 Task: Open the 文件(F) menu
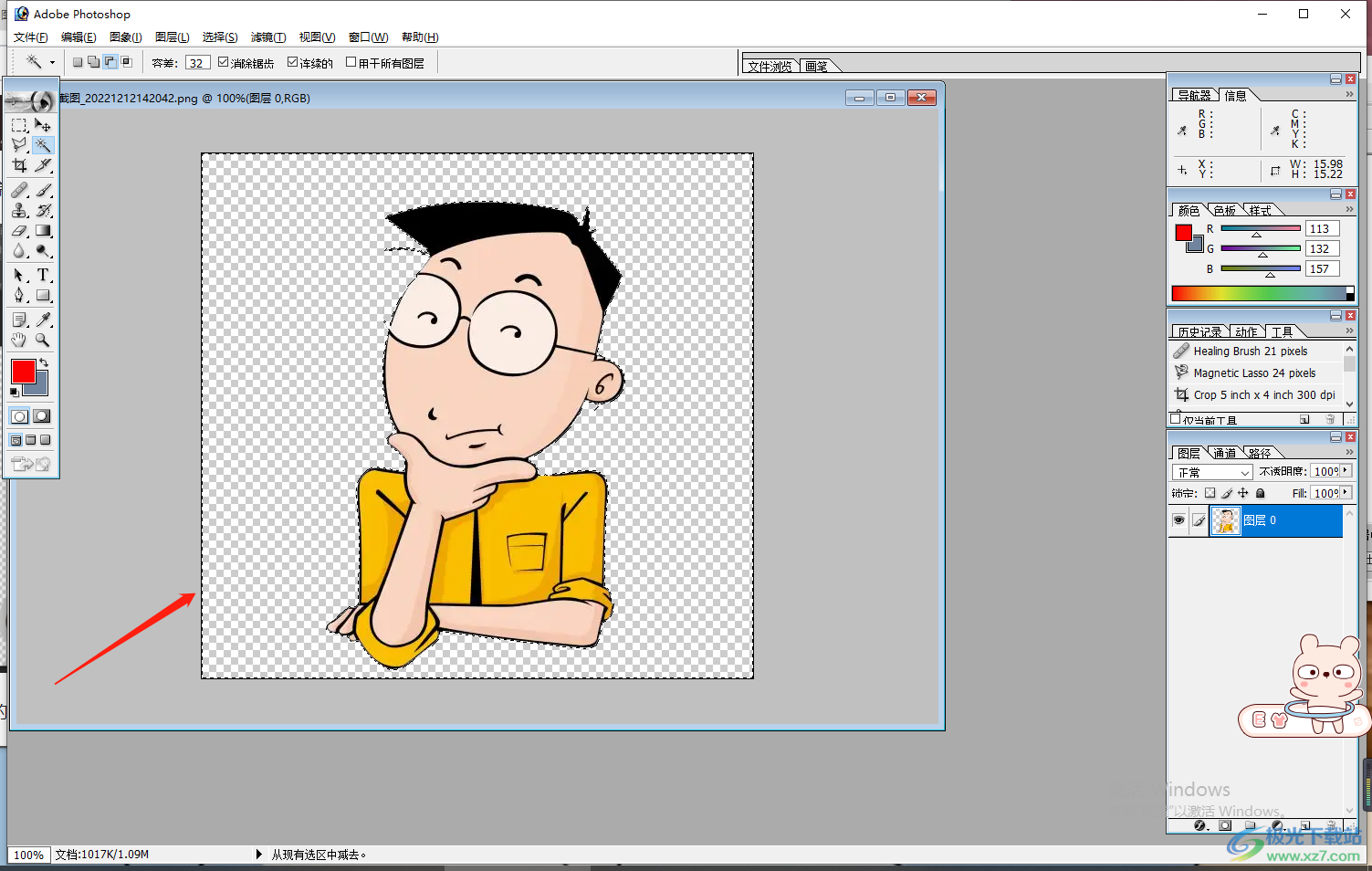pos(30,37)
